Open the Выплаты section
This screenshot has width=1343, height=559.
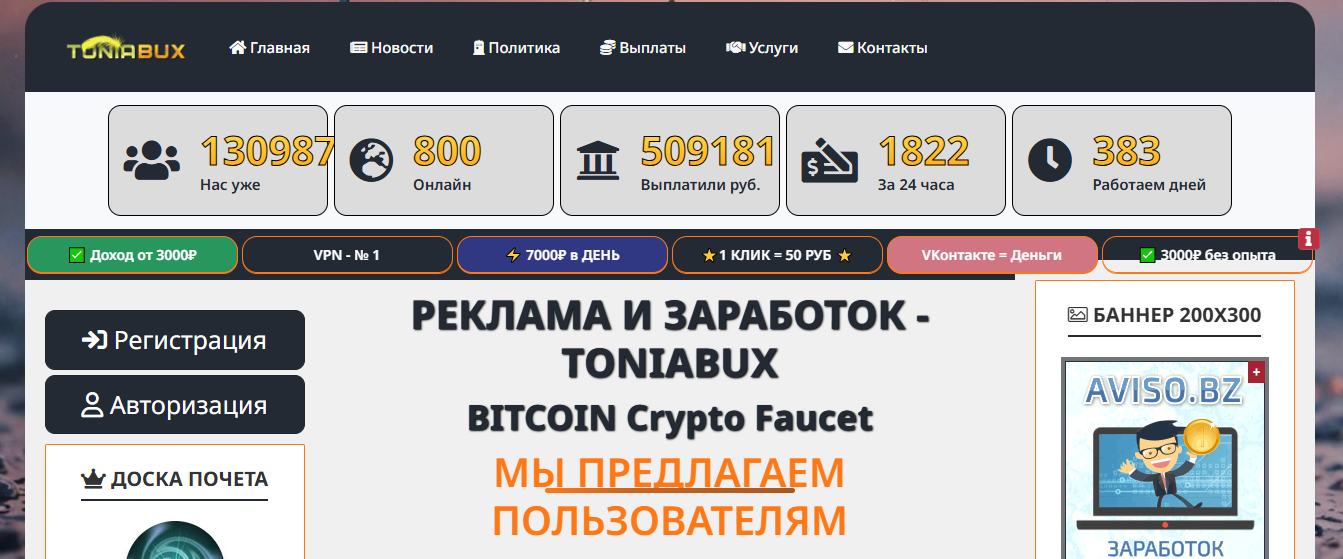tap(642, 48)
